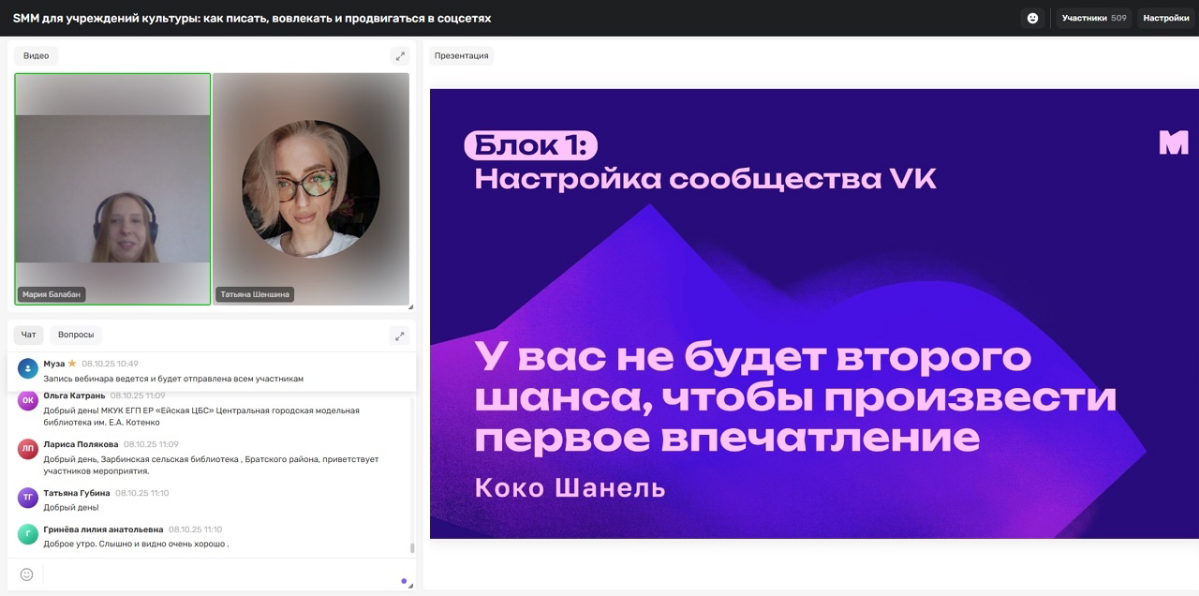Click 'Коко Шанель' on the slide

[x=570, y=488]
